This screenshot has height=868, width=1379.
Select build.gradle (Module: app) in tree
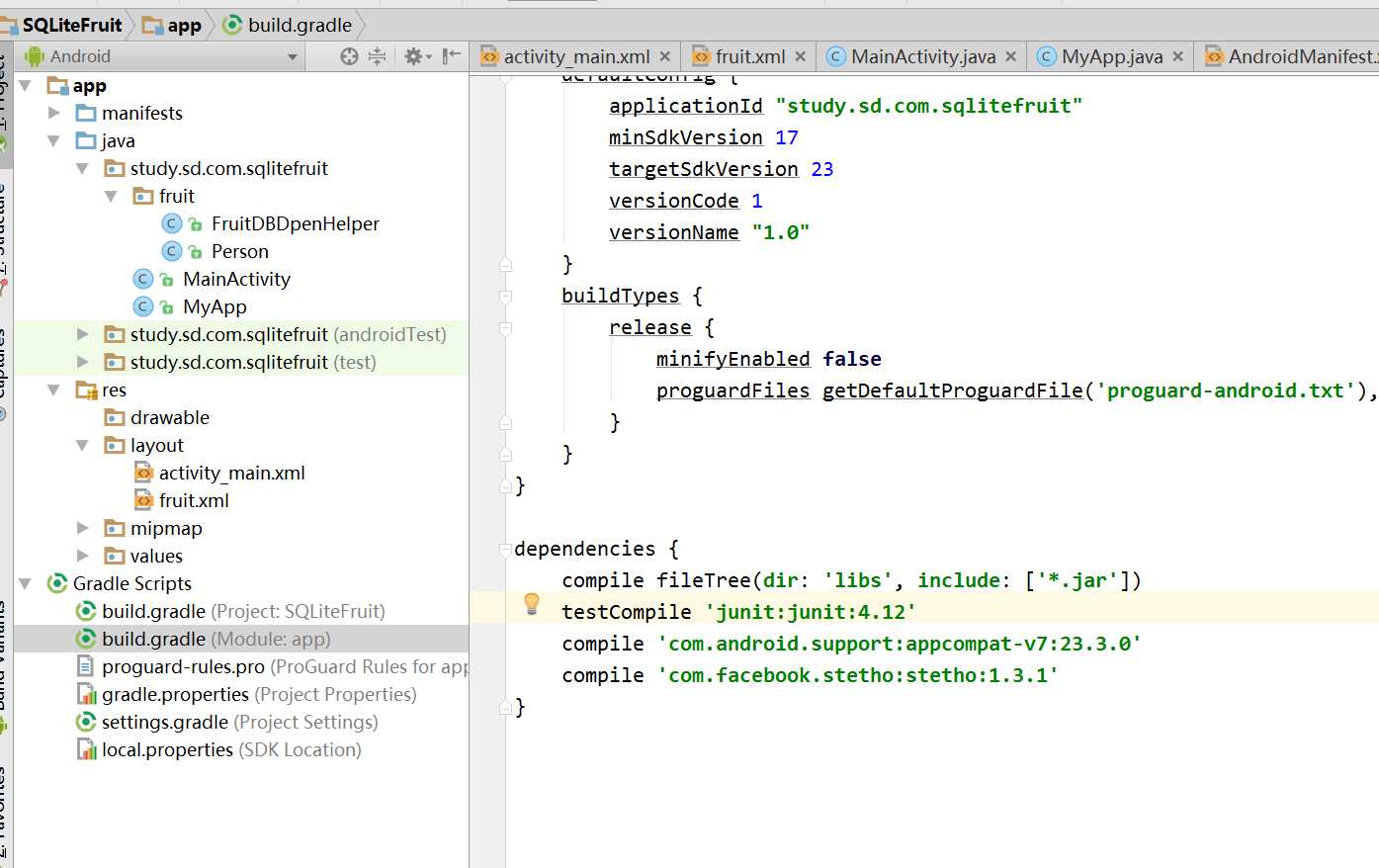click(x=216, y=639)
